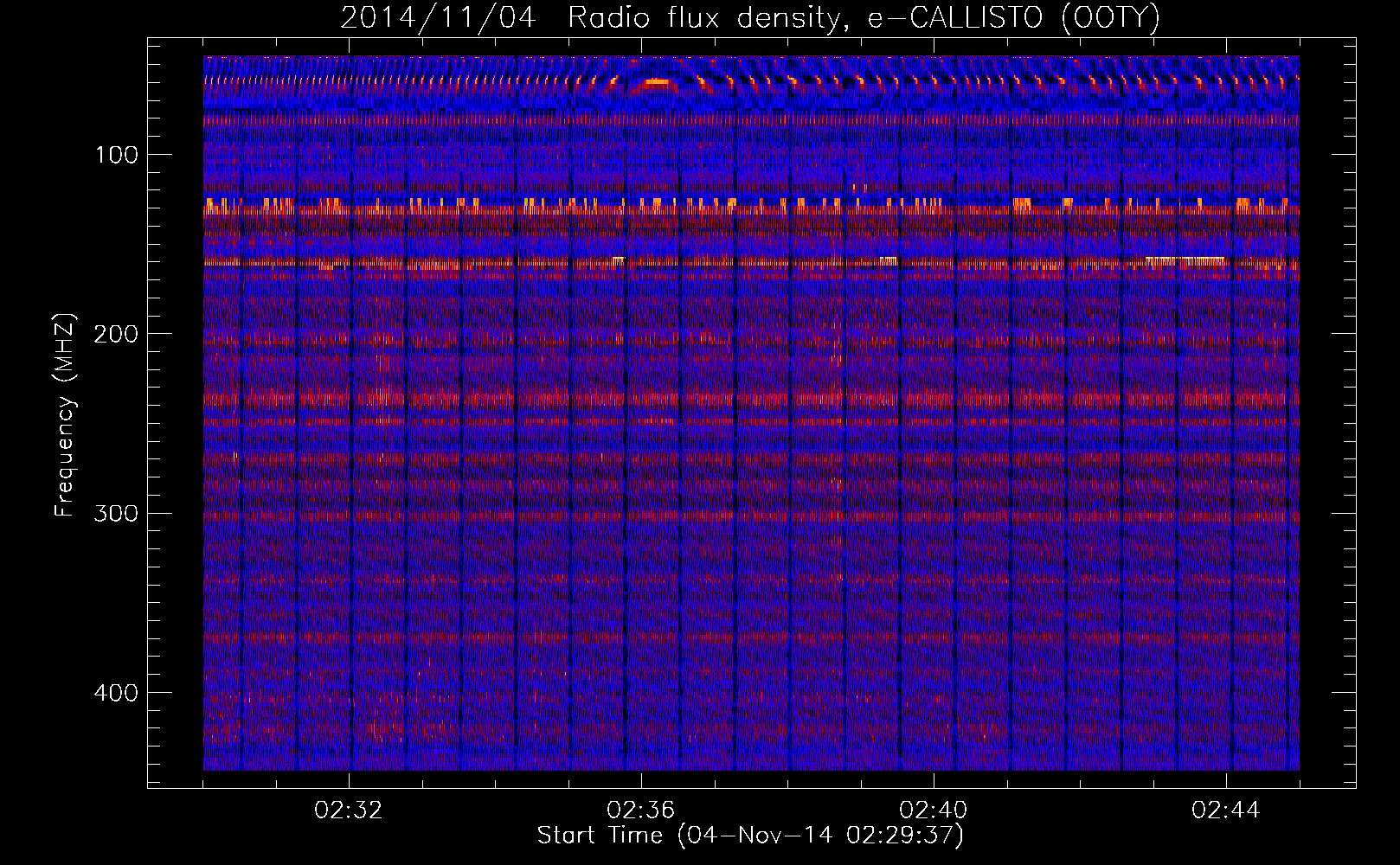Click the 02:36 time tick label
Screen dimensions: 1400x865
[641, 811]
